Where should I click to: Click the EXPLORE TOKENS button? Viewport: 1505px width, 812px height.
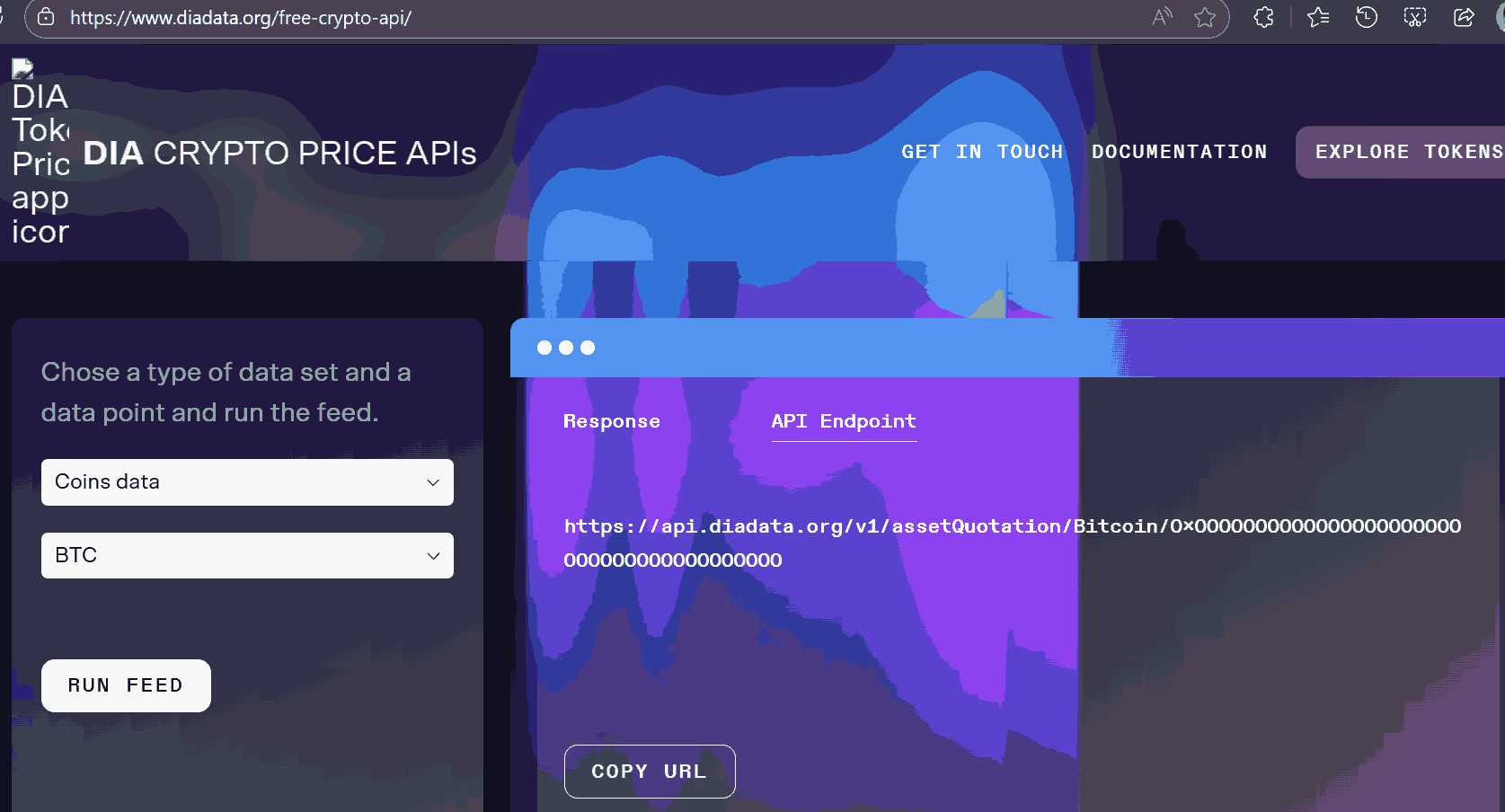(1411, 152)
